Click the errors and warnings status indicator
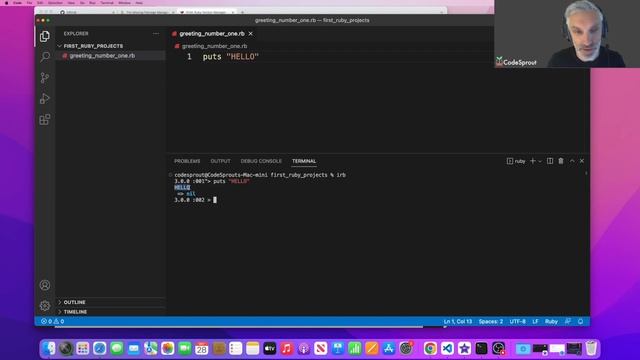The height and width of the screenshot is (360, 640). (52, 322)
